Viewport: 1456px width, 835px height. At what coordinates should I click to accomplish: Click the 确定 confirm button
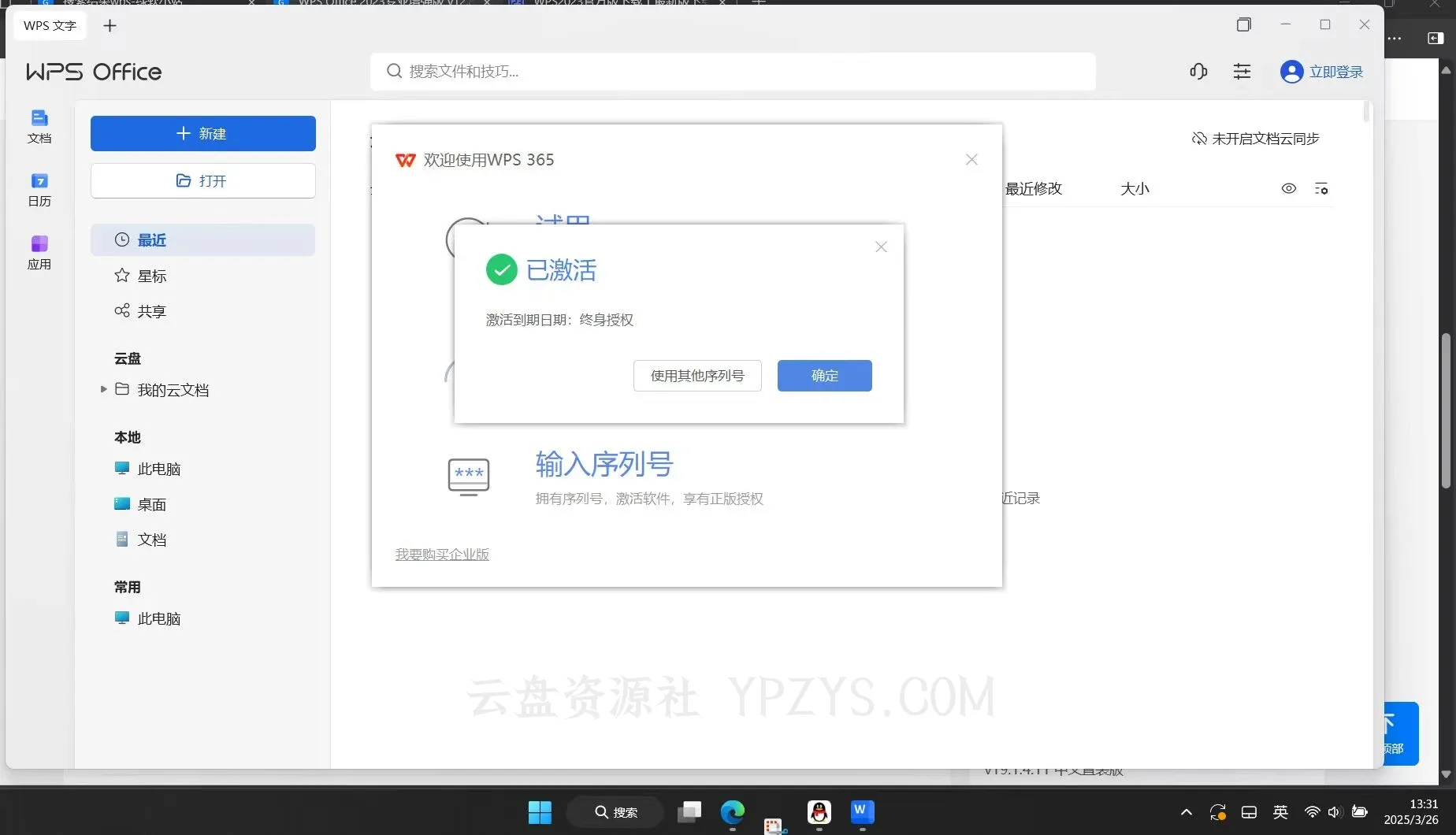pyautogui.click(x=824, y=376)
